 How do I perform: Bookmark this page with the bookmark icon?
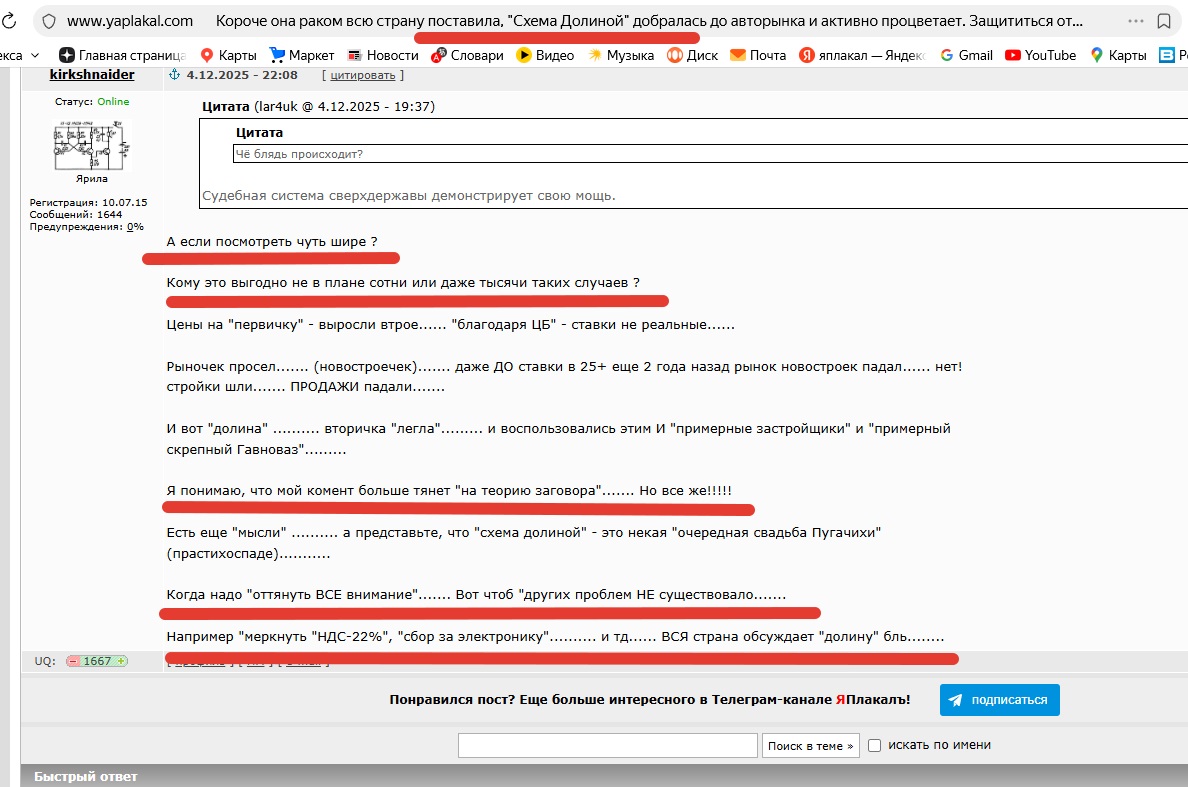pyautogui.click(x=1164, y=21)
